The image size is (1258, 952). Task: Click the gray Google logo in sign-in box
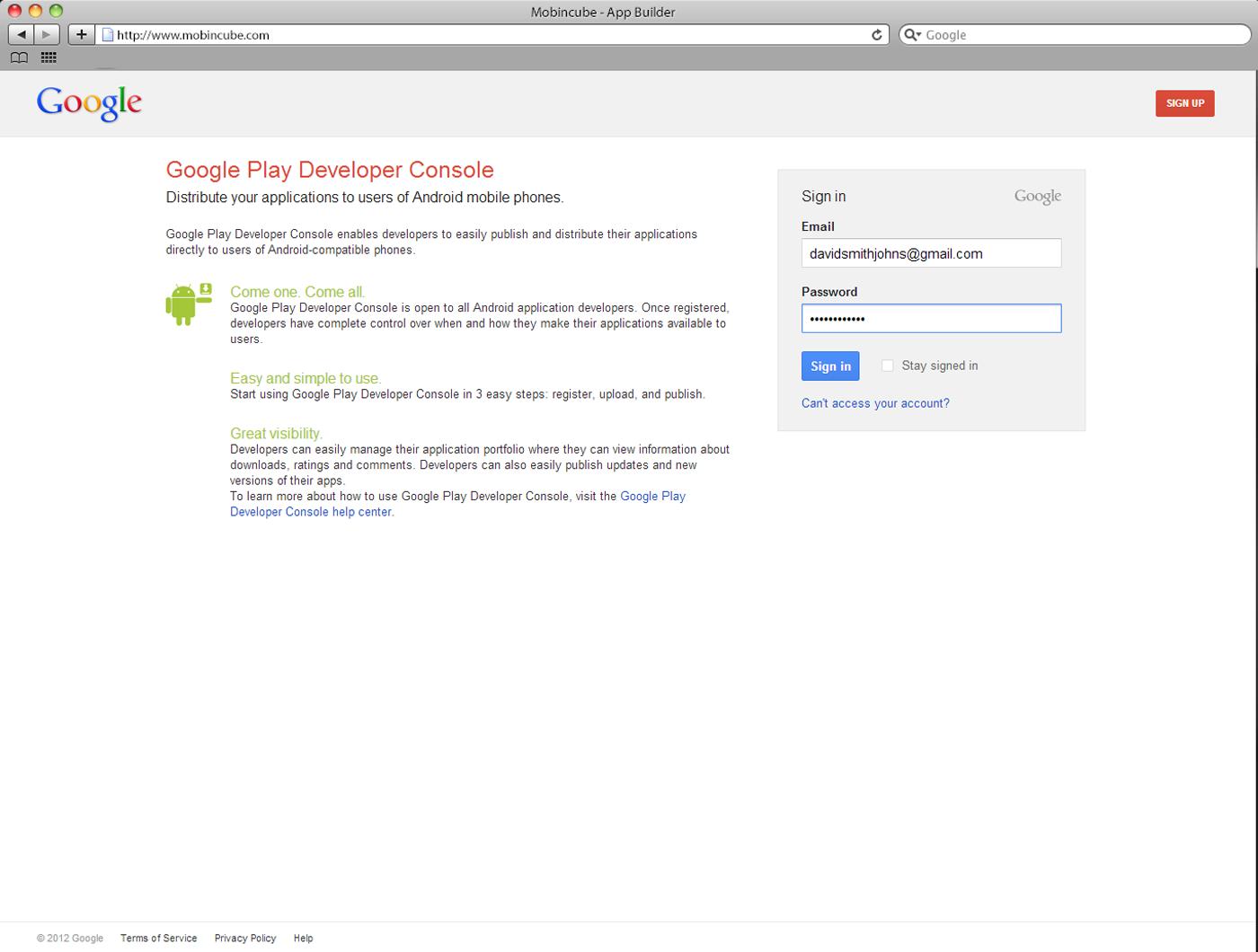(1038, 197)
